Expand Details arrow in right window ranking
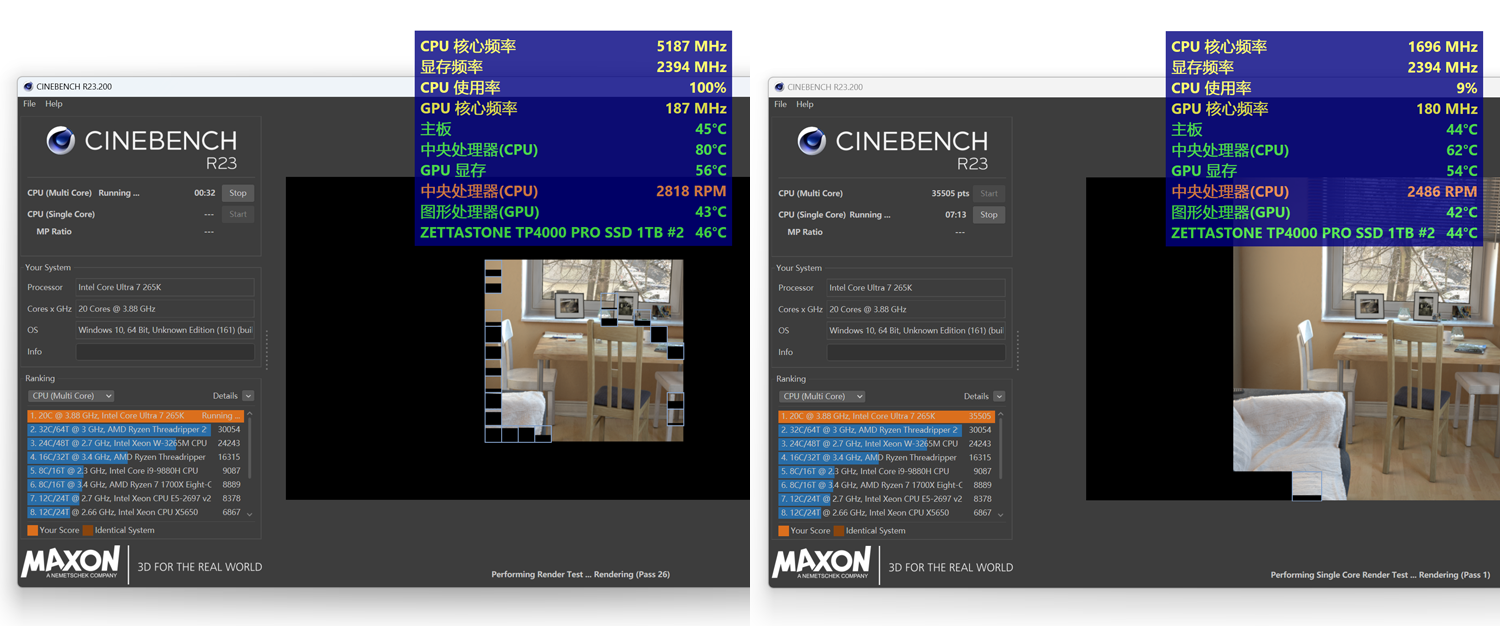Viewport: 1500px width, 626px height. [999, 396]
